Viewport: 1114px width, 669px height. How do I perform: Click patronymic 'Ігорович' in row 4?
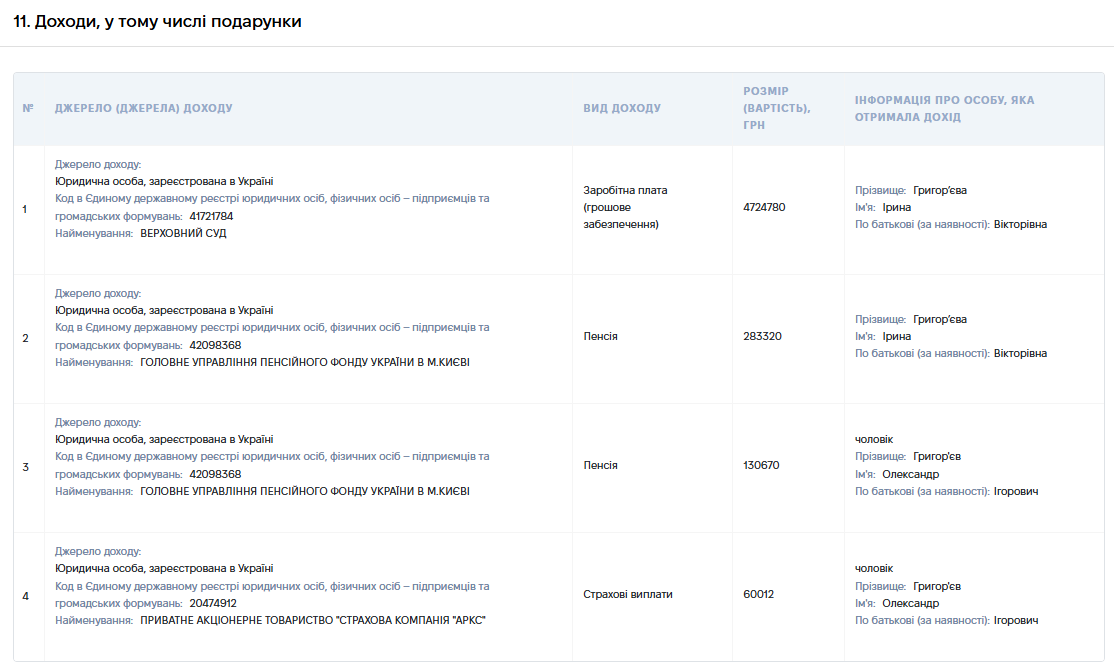tap(1015, 620)
